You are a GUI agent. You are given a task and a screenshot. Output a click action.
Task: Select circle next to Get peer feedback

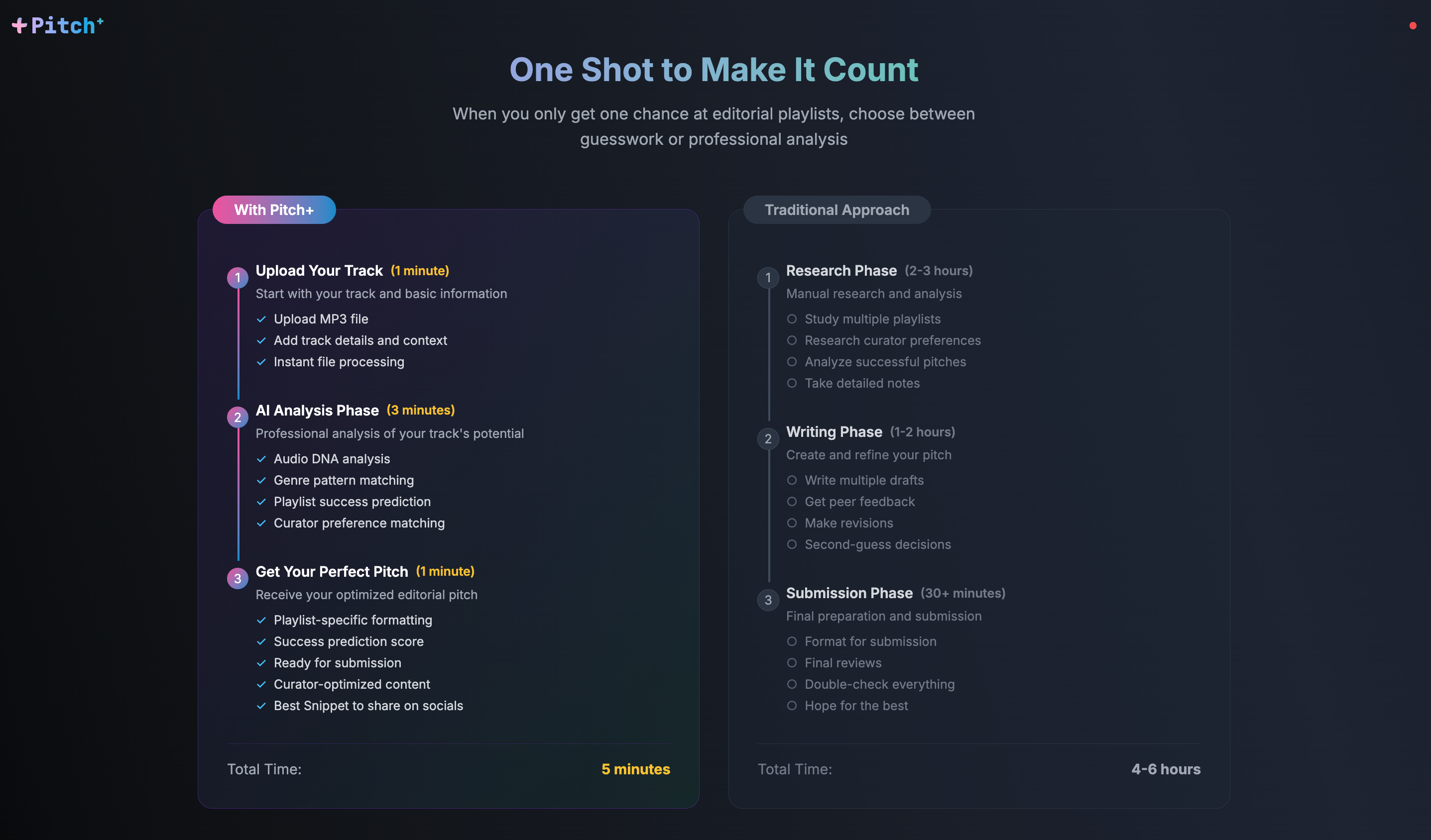coord(792,502)
